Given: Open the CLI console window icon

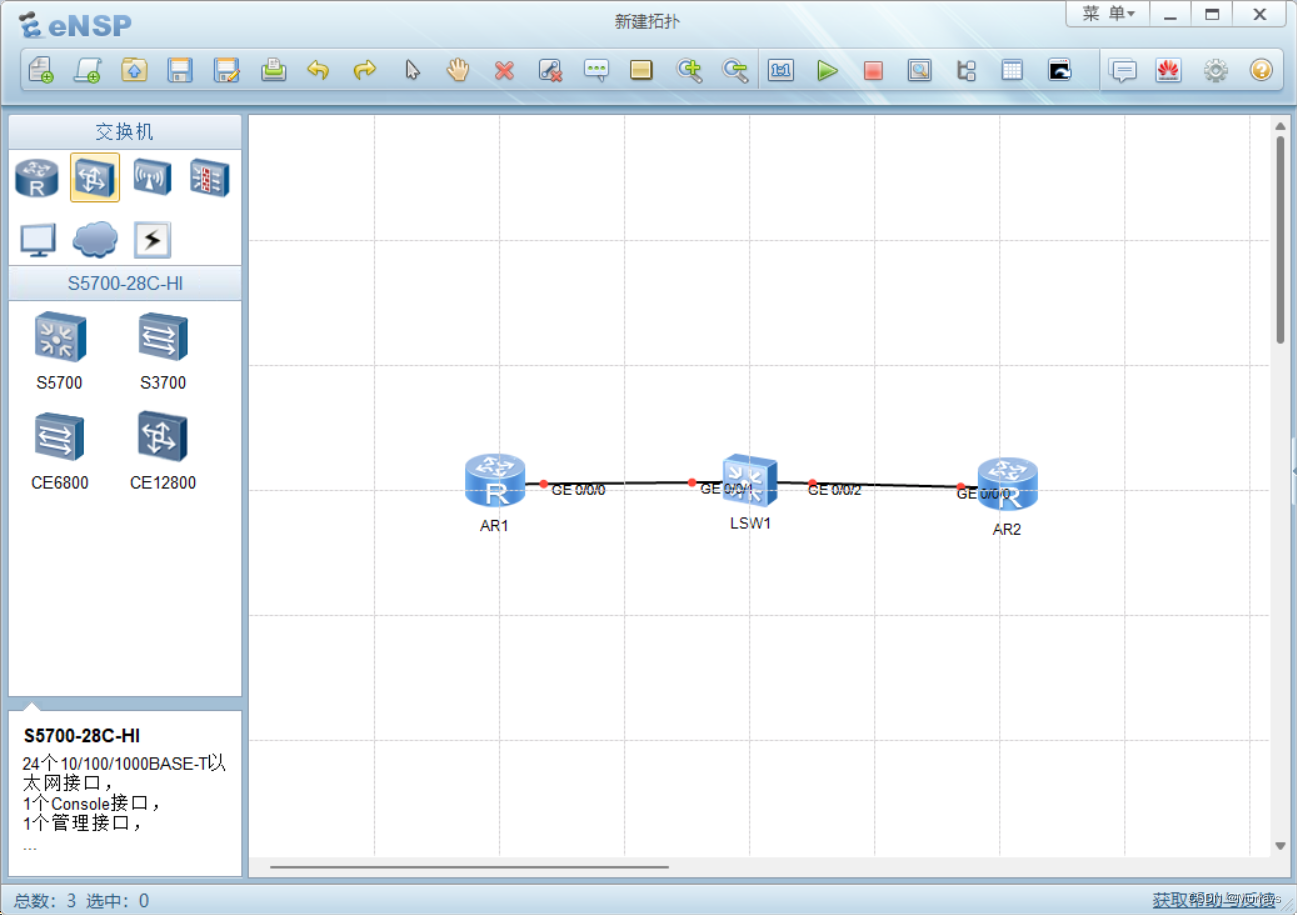Looking at the screenshot, I should (1059, 70).
